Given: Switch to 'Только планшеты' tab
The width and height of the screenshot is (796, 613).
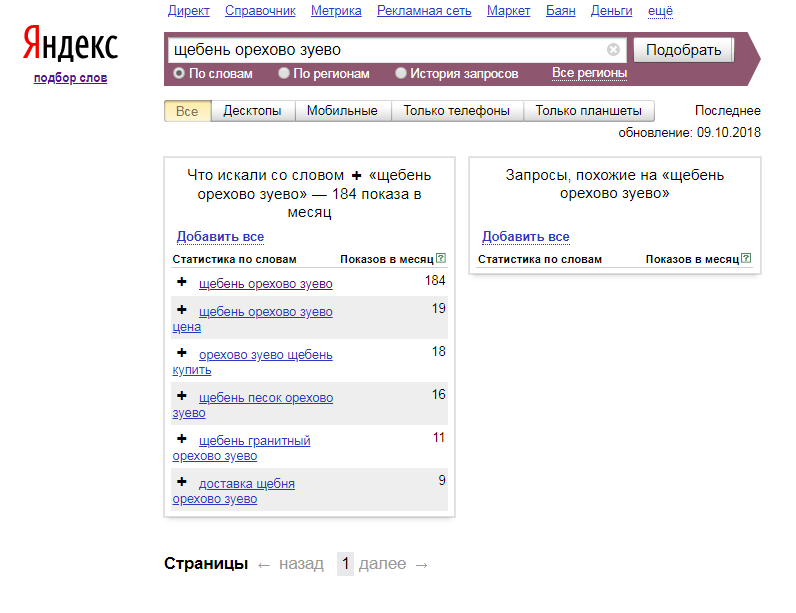Looking at the screenshot, I should tap(588, 111).
